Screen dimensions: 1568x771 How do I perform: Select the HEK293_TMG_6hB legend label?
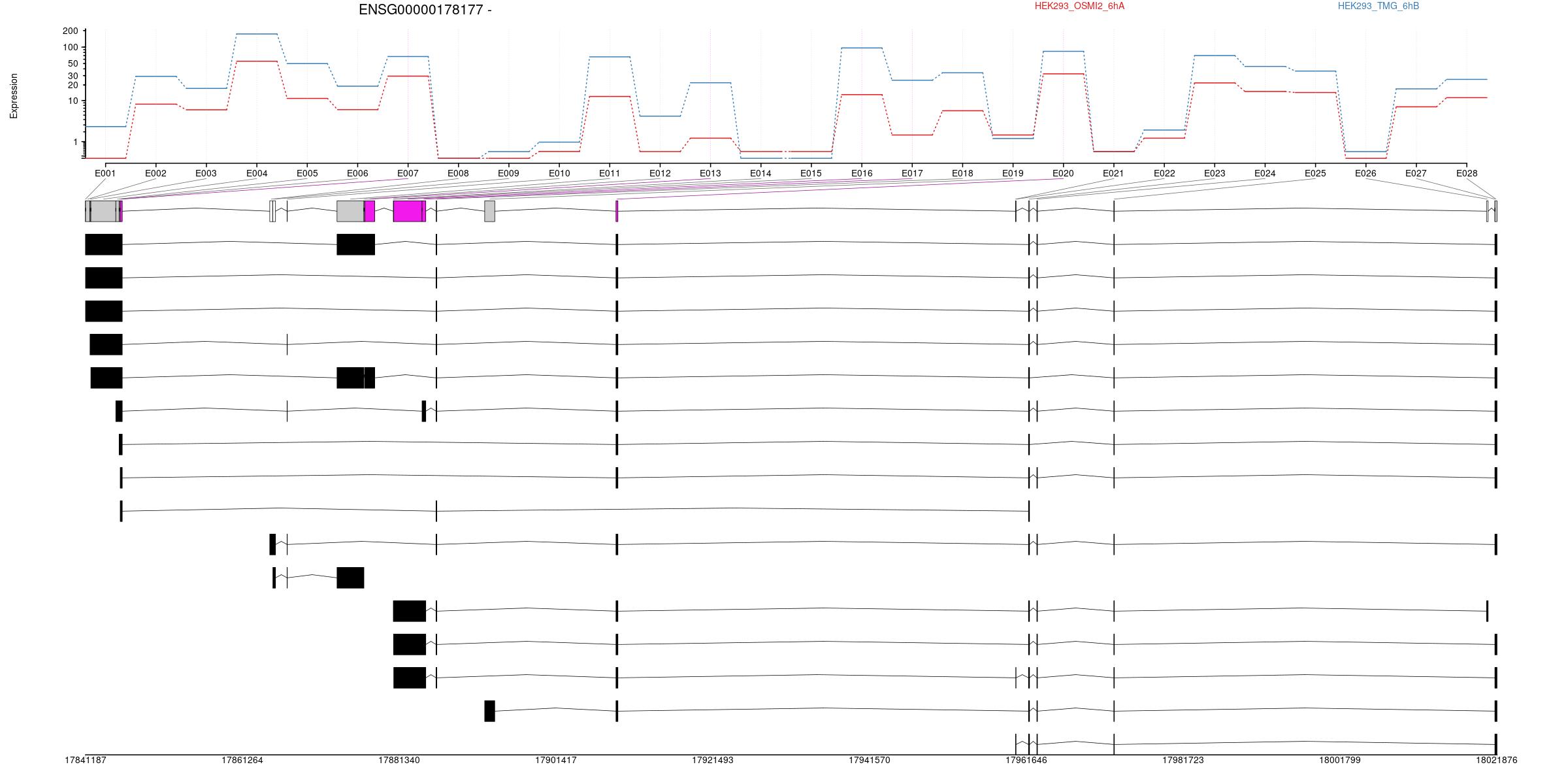[1378, 6]
